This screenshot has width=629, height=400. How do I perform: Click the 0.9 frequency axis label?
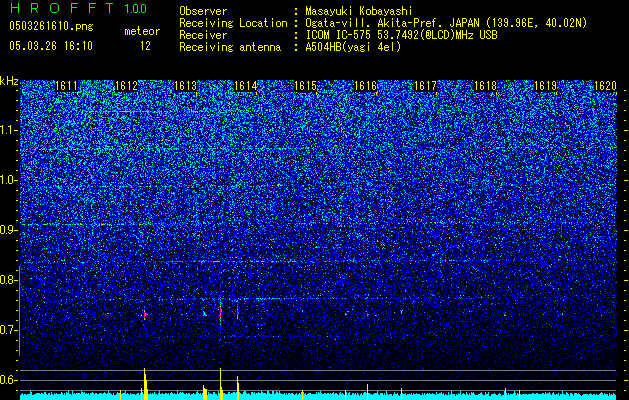[x=7, y=230]
